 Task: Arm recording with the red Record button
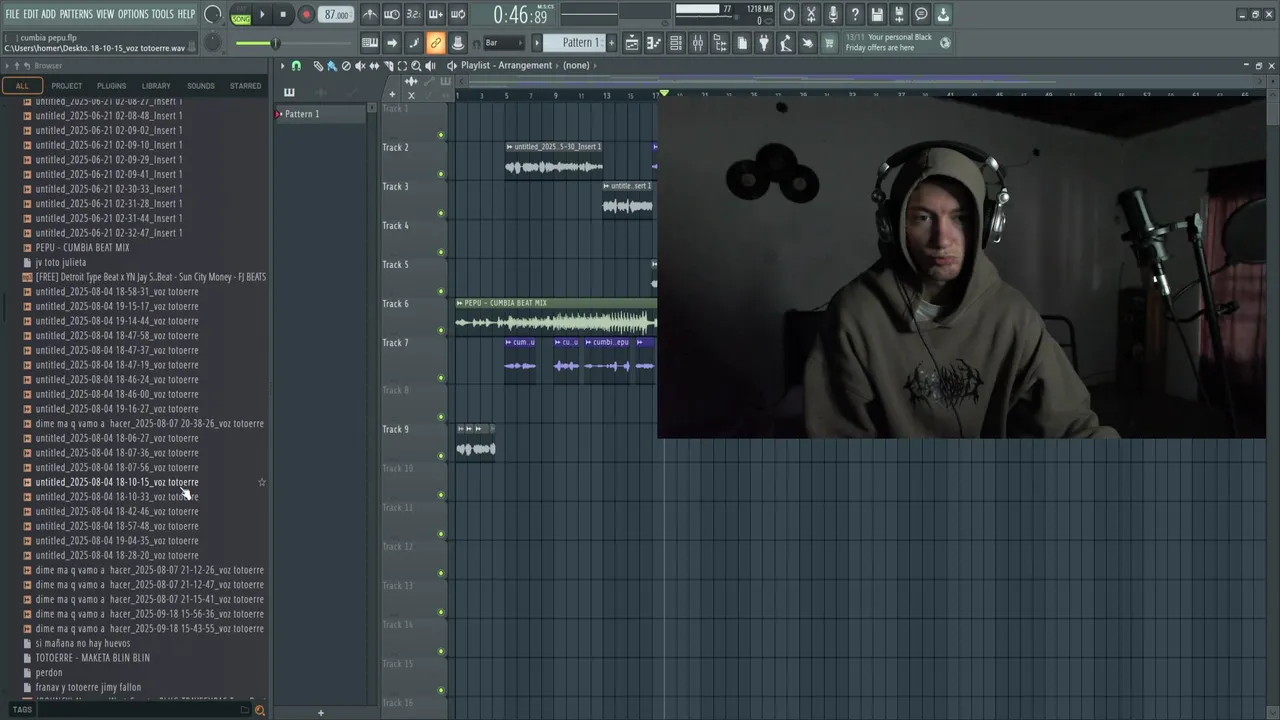tap(306, 14)
